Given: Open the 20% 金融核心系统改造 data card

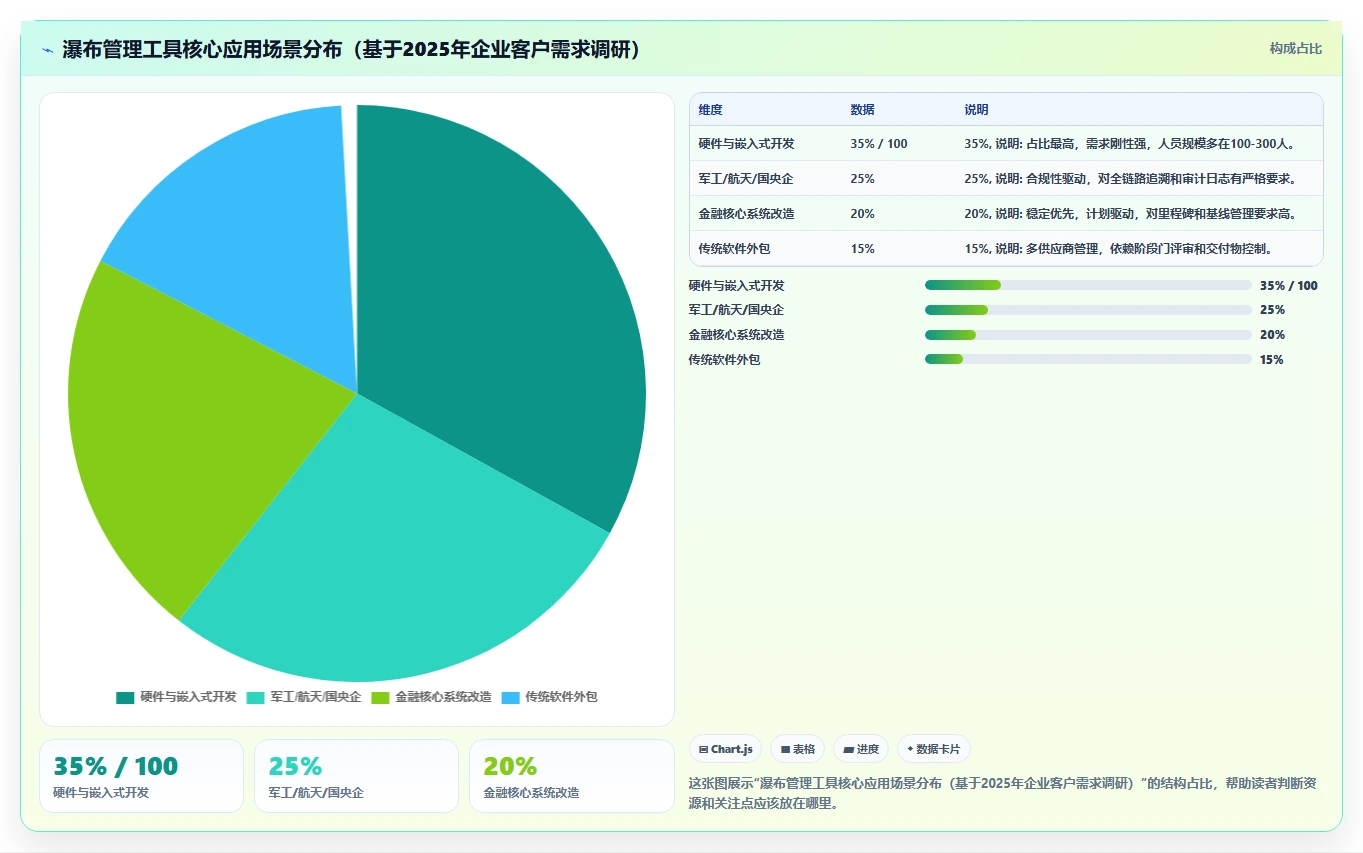Looking at the screenshot, I should pyautogui.click(x=571, y=776).
